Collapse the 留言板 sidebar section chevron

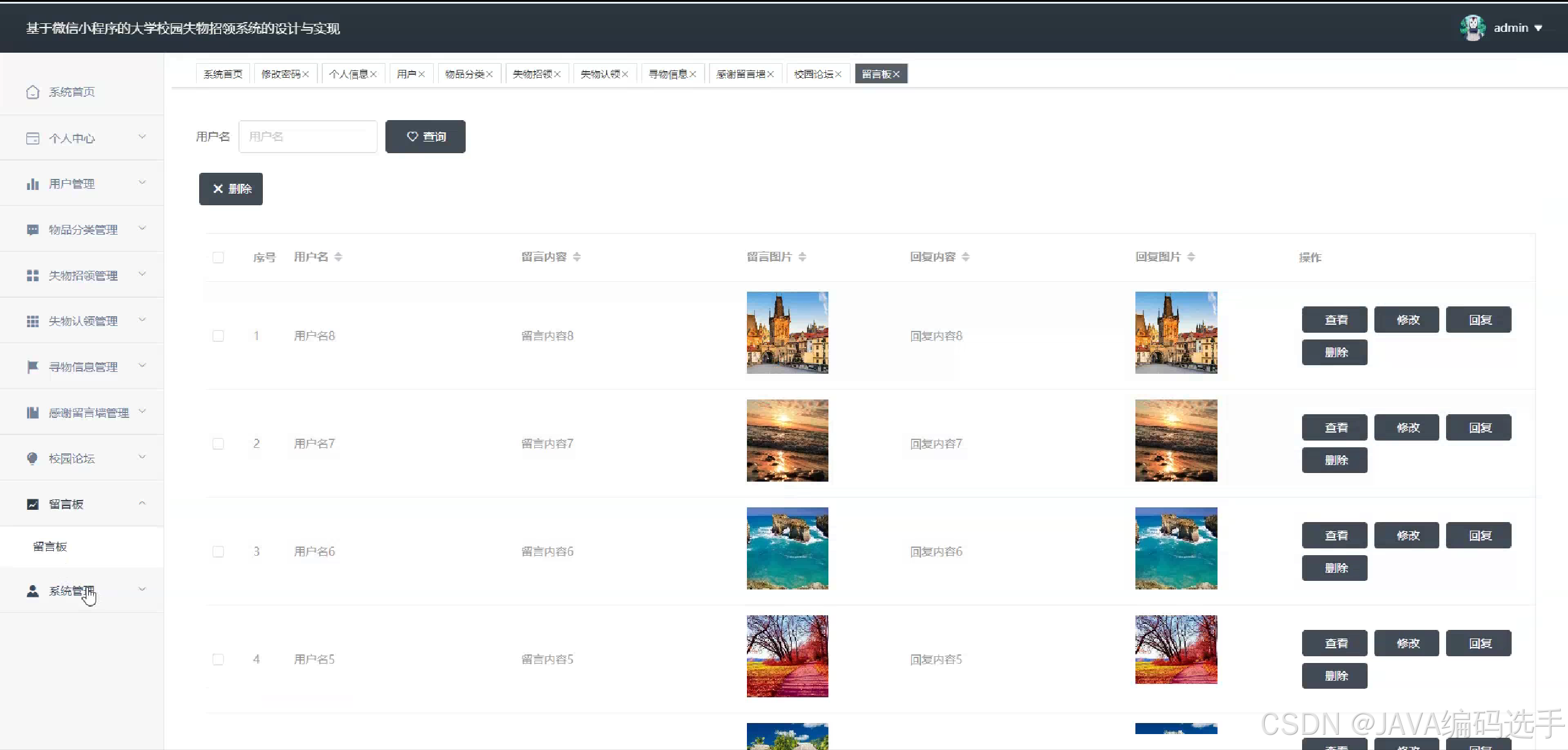142,503
